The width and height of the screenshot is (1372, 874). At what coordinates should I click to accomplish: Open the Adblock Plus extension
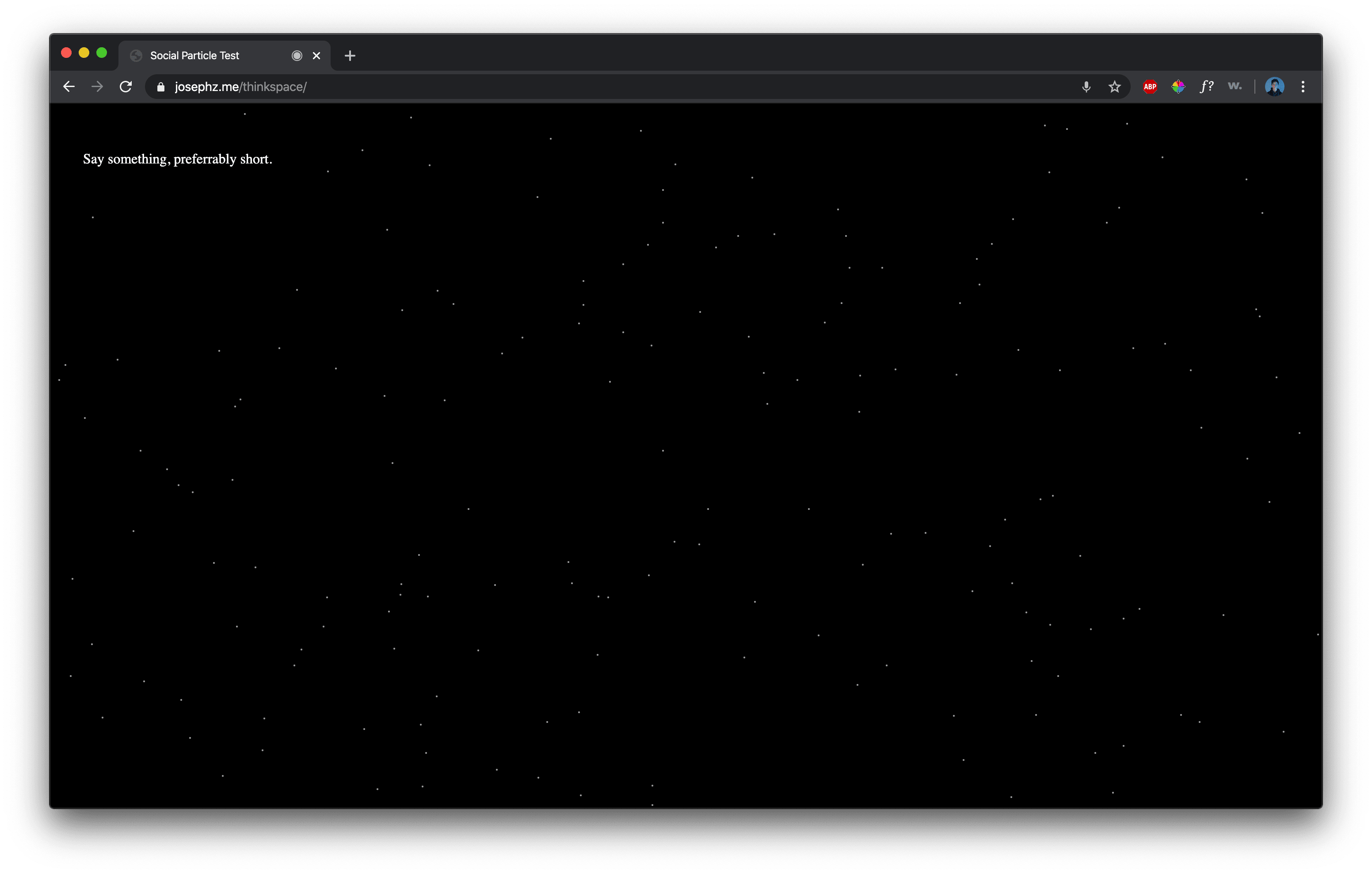(x=1150, y=87)
